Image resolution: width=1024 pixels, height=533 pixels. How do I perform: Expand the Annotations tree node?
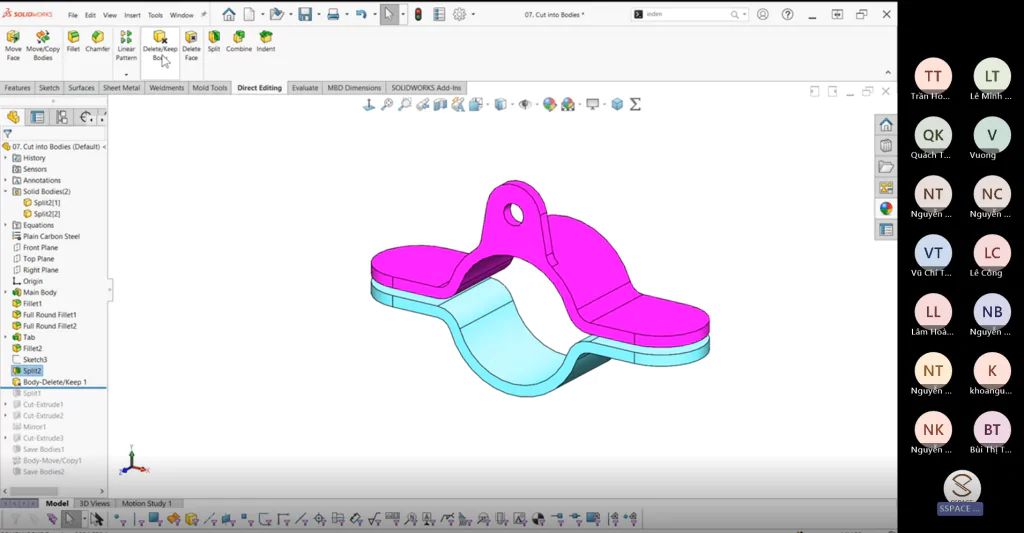(6, 180)
